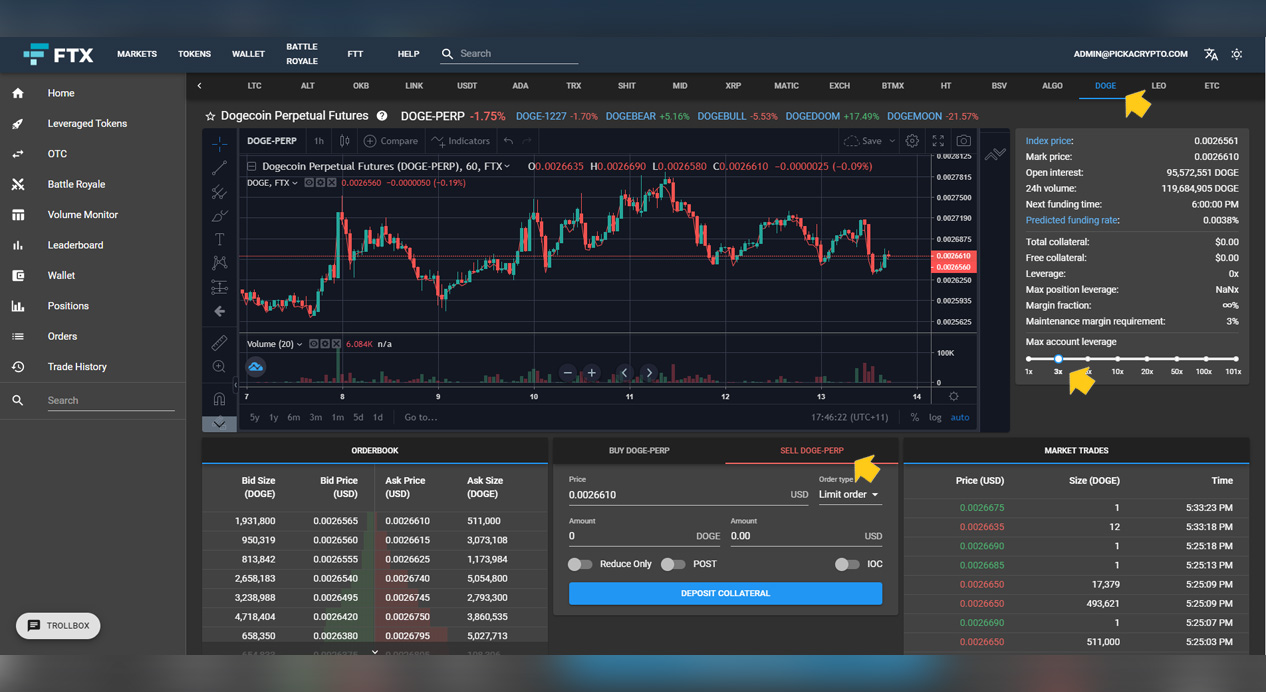The image size is (1266, 692).
Task: Open chart settings gear icon
Action: click(912, 141)
